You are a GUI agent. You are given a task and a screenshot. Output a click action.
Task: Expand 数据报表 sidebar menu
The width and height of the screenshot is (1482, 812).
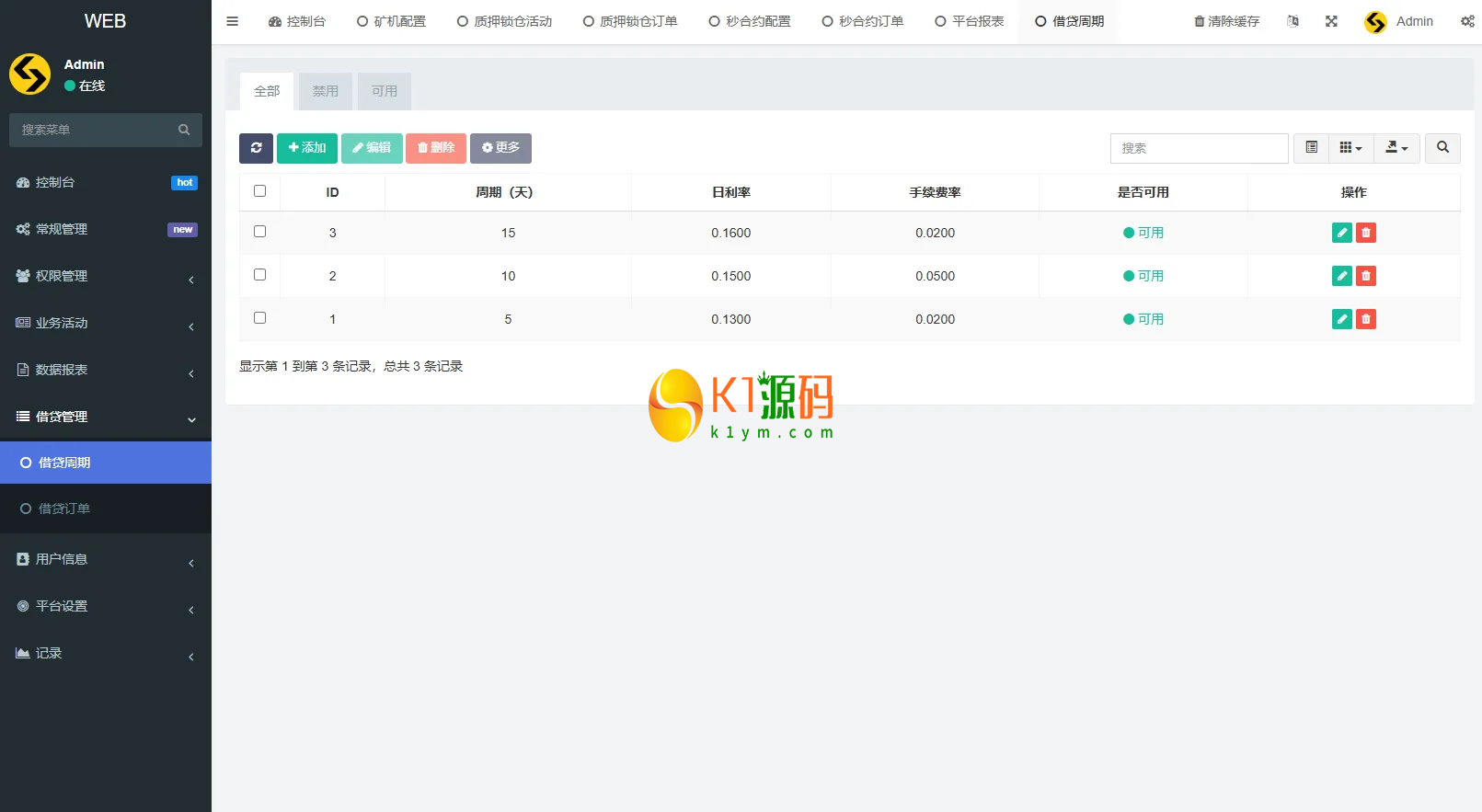[106, 370]
